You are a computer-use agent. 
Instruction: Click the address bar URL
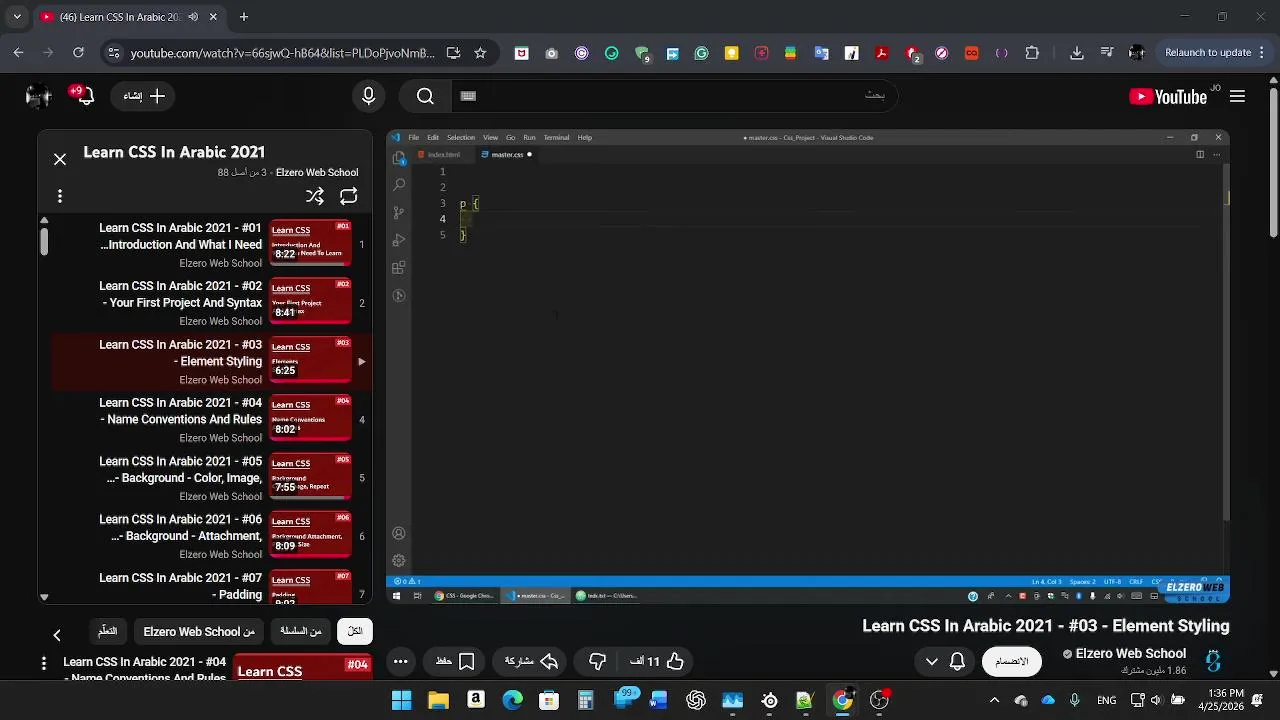click(x=282, y=53)
